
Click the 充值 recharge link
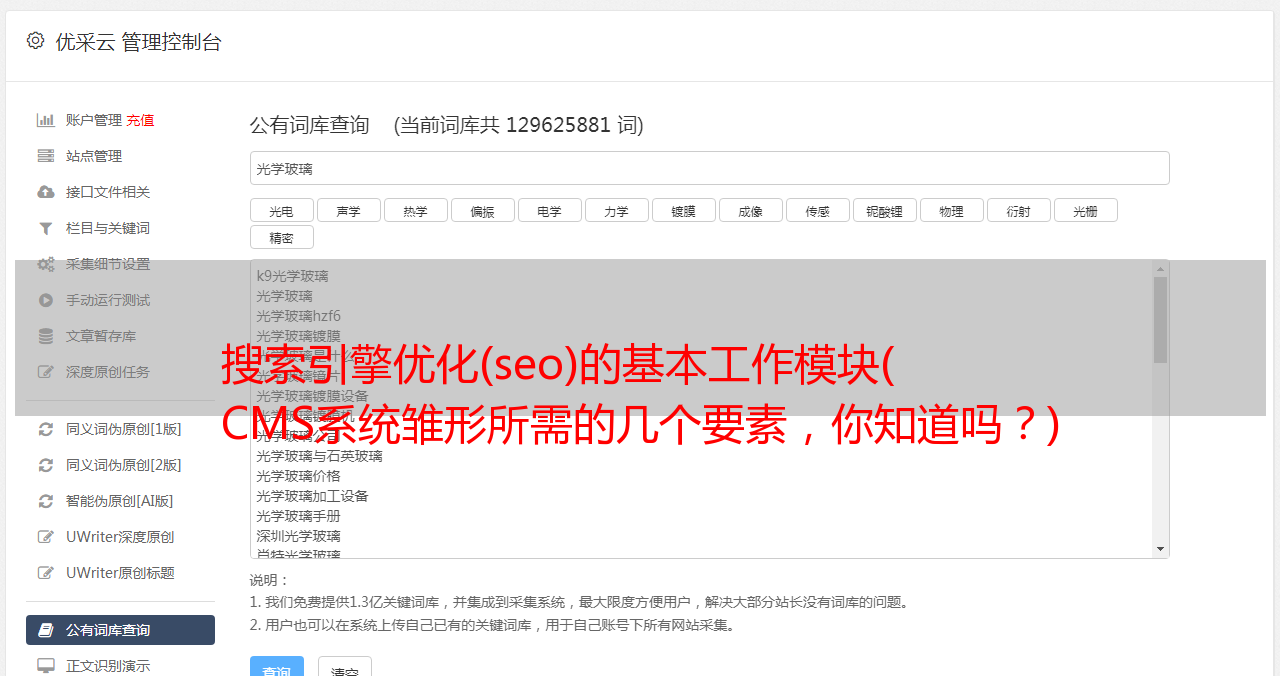pos(140,120)
